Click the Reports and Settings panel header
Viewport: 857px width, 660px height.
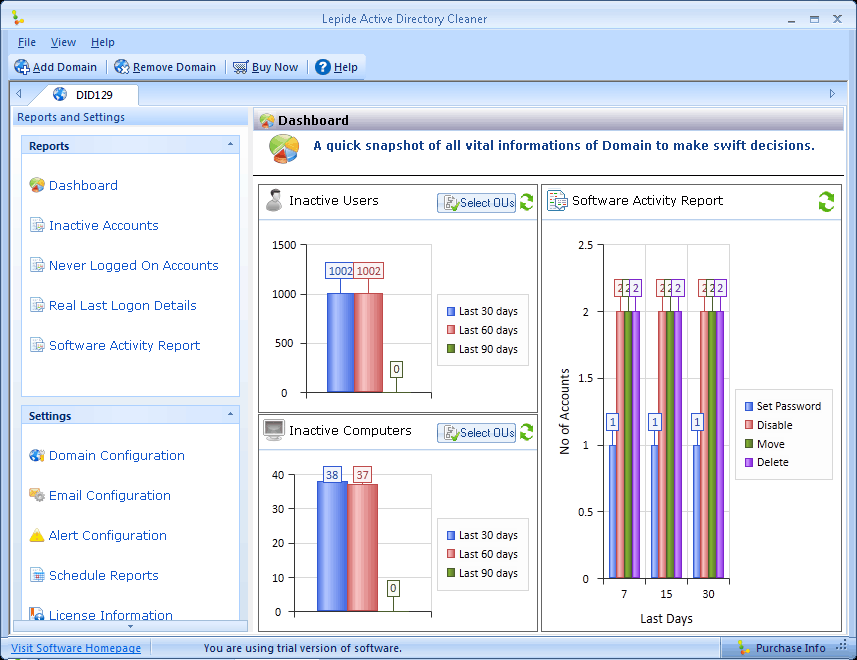130,117
